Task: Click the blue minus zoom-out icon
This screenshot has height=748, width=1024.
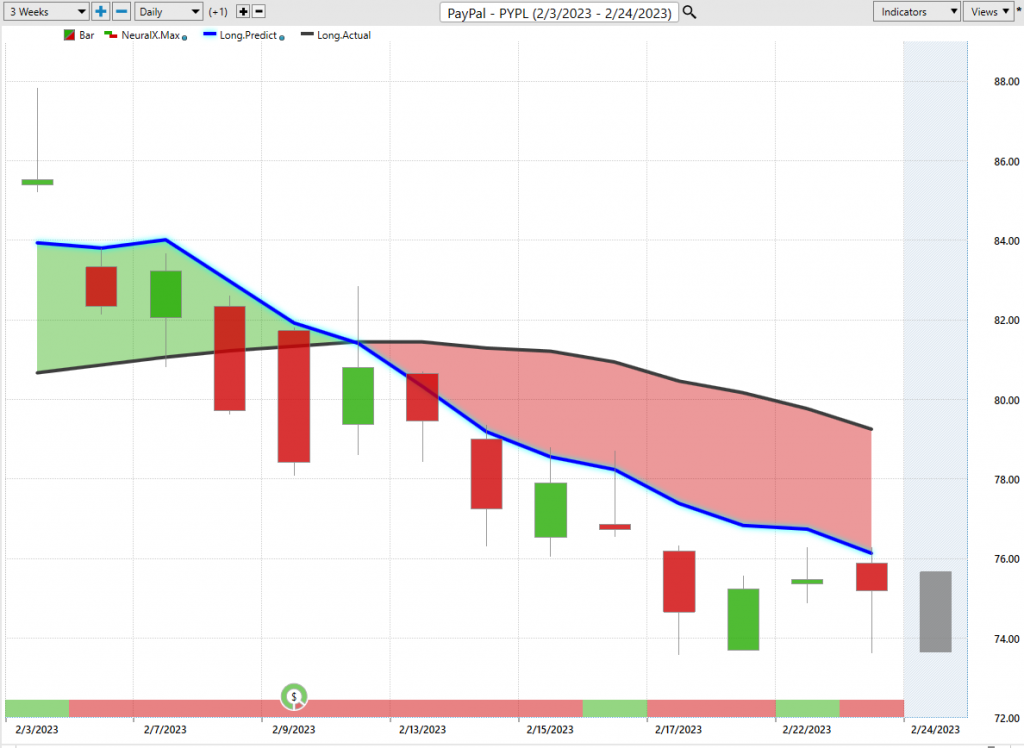Action: (121, 12)
